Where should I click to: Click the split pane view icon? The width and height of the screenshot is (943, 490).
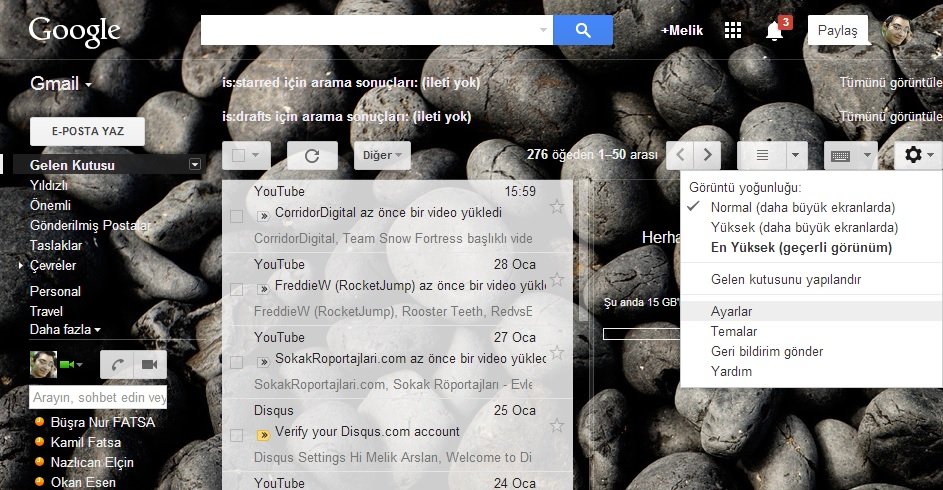[x=762, y=156]
